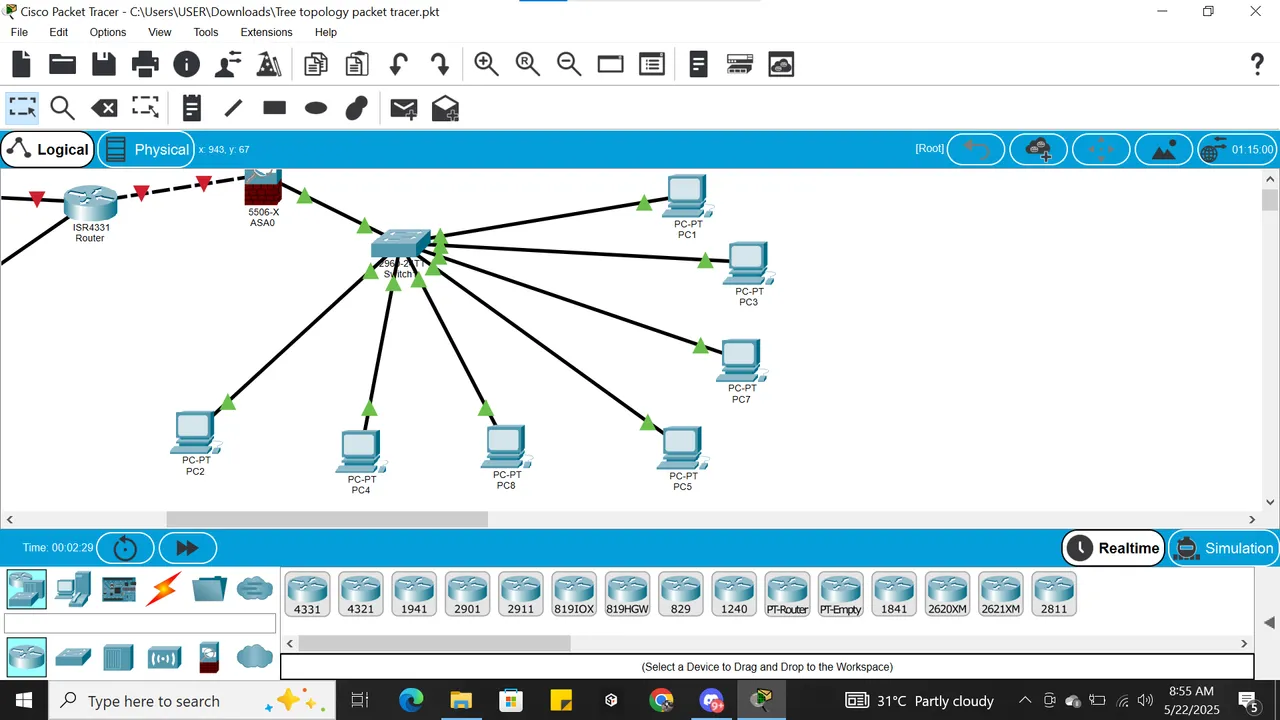Pick the 4331 router model

(307, 594)
